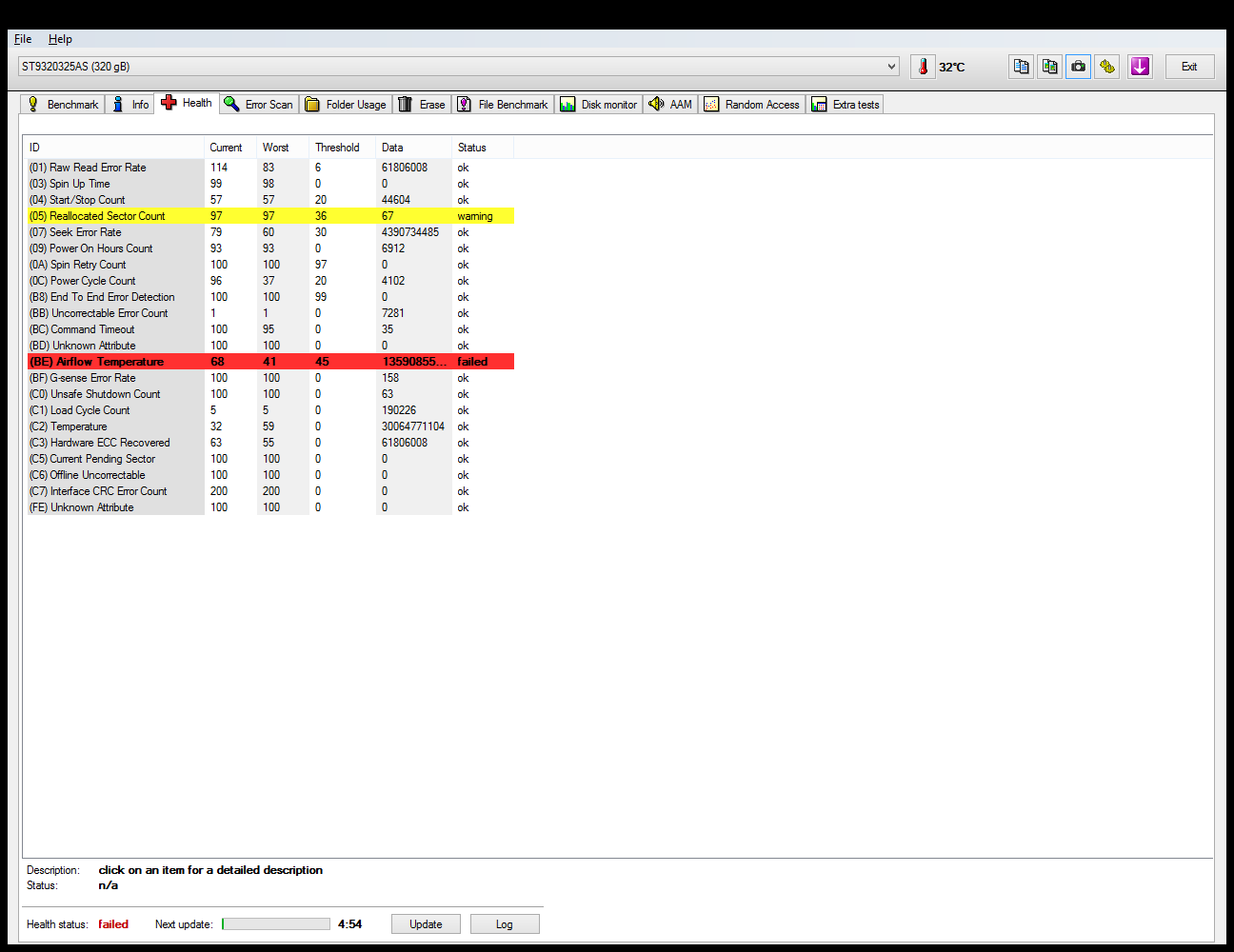Exit the HD Tune application
The width and height of the screenshot is (1234, 952).
1189,67
